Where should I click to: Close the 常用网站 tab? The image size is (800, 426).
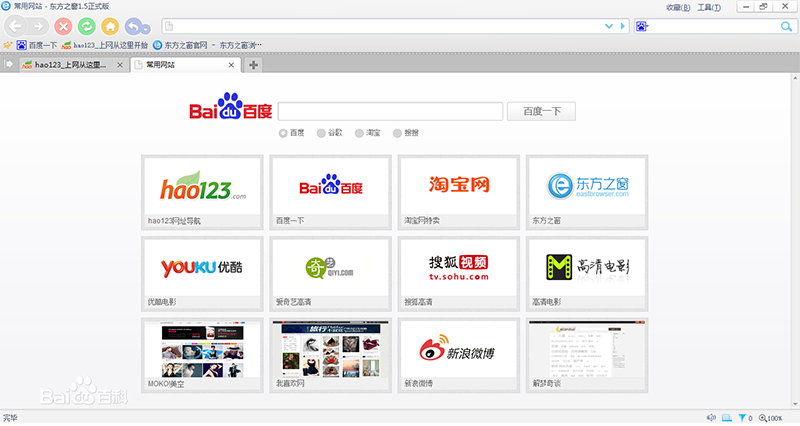click(231, 65)
